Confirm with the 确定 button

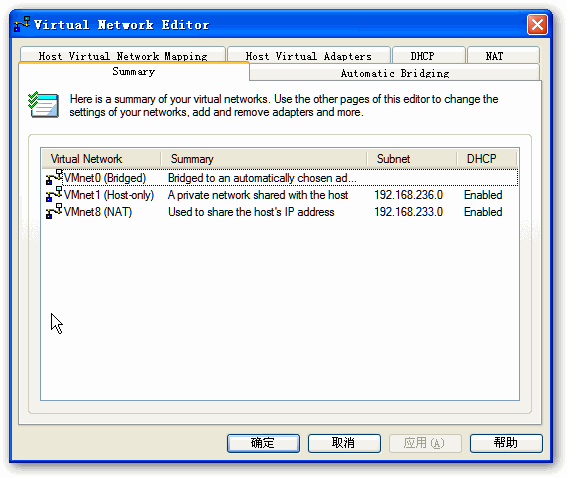click(x=263, y=443)
